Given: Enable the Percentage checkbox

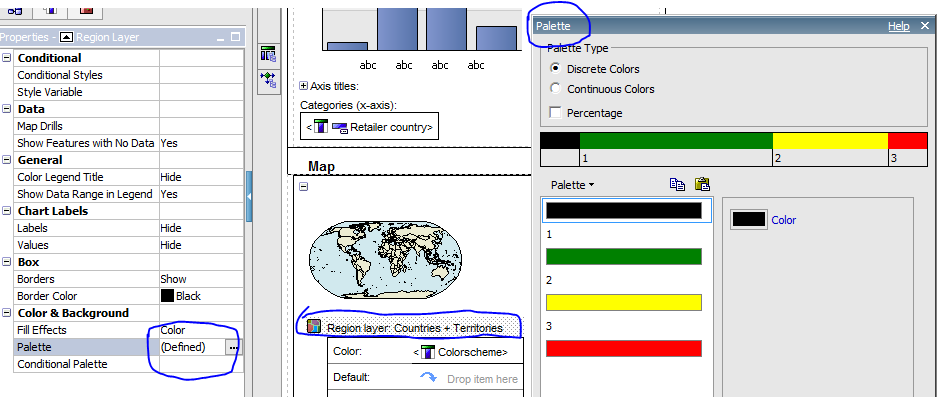Looking at the screenshot, I should [x=555, y=113].
